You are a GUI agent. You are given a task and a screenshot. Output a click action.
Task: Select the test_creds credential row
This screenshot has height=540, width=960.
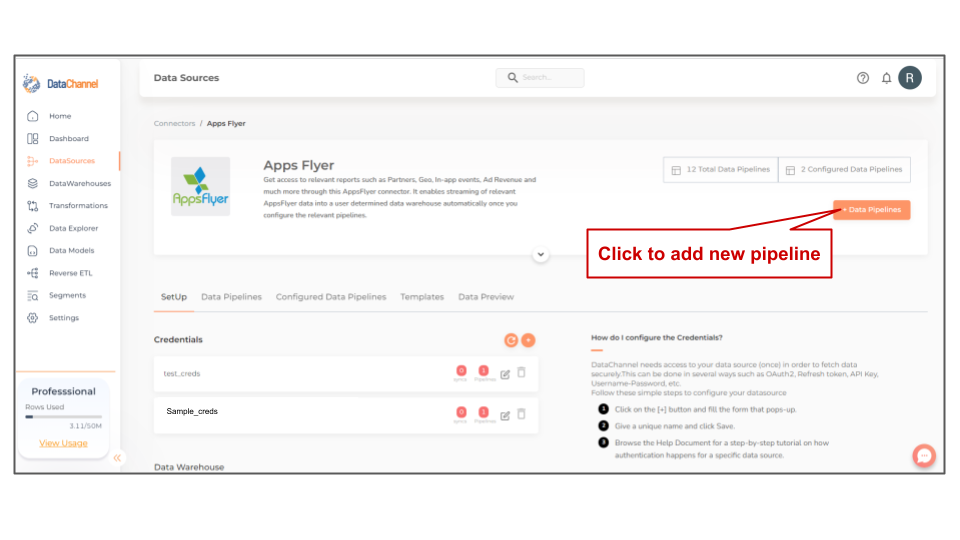[x=346, y=373]
